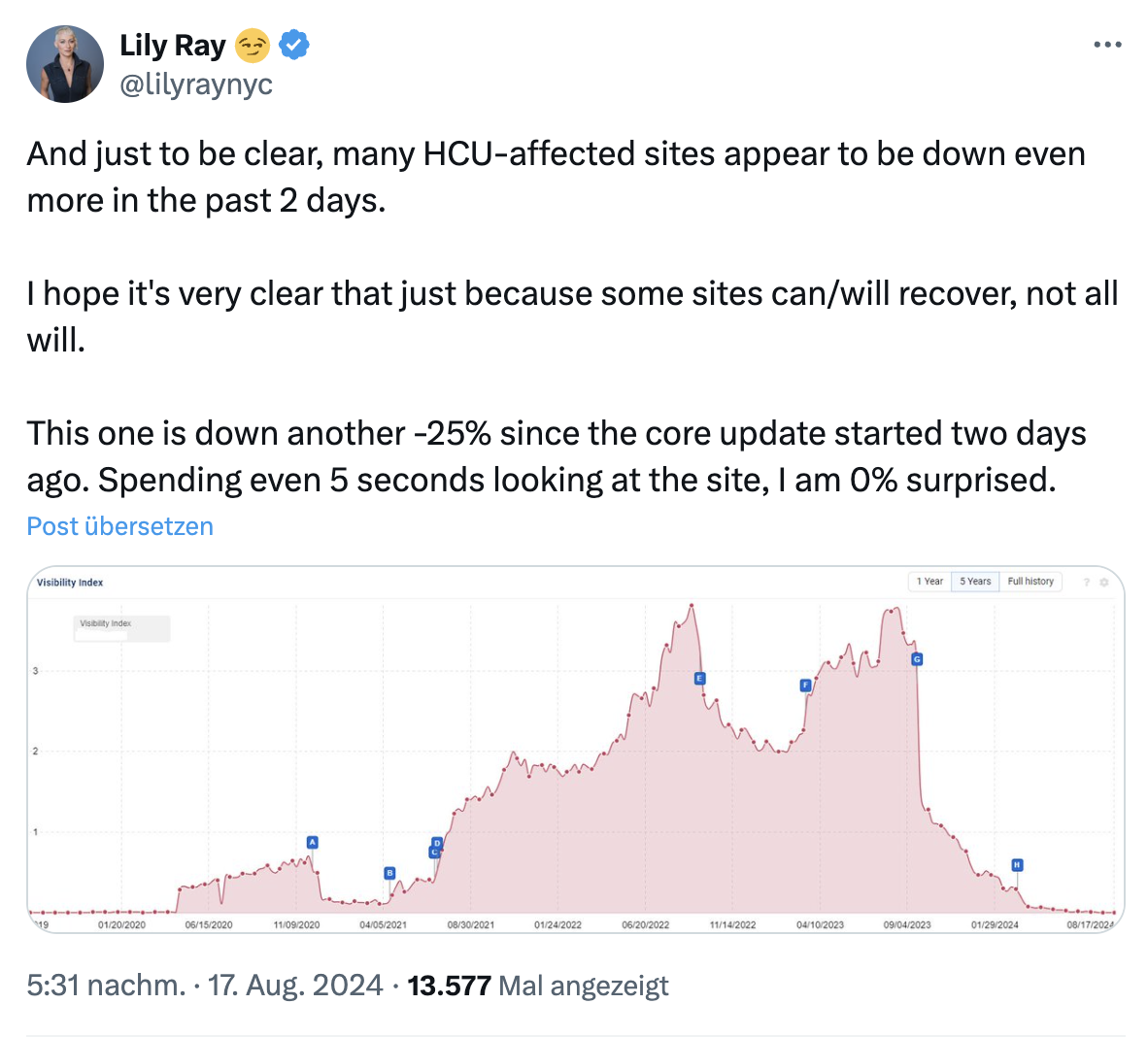The image size is (1148, 1037).
Task: Click event marker E near the chart peak
Action: click(x=698, y=678)
